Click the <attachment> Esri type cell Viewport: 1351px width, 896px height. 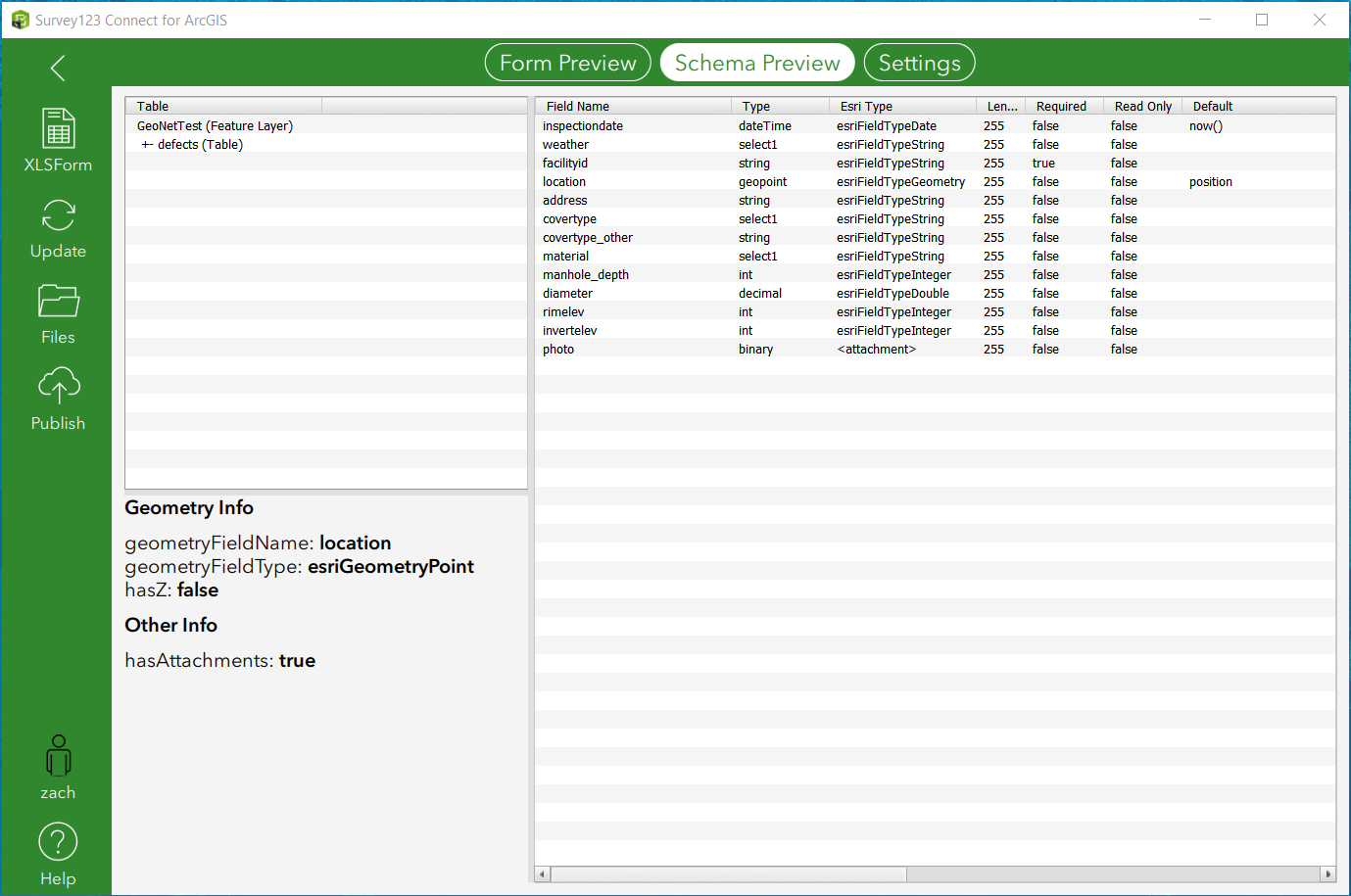[x=876, y=349]
